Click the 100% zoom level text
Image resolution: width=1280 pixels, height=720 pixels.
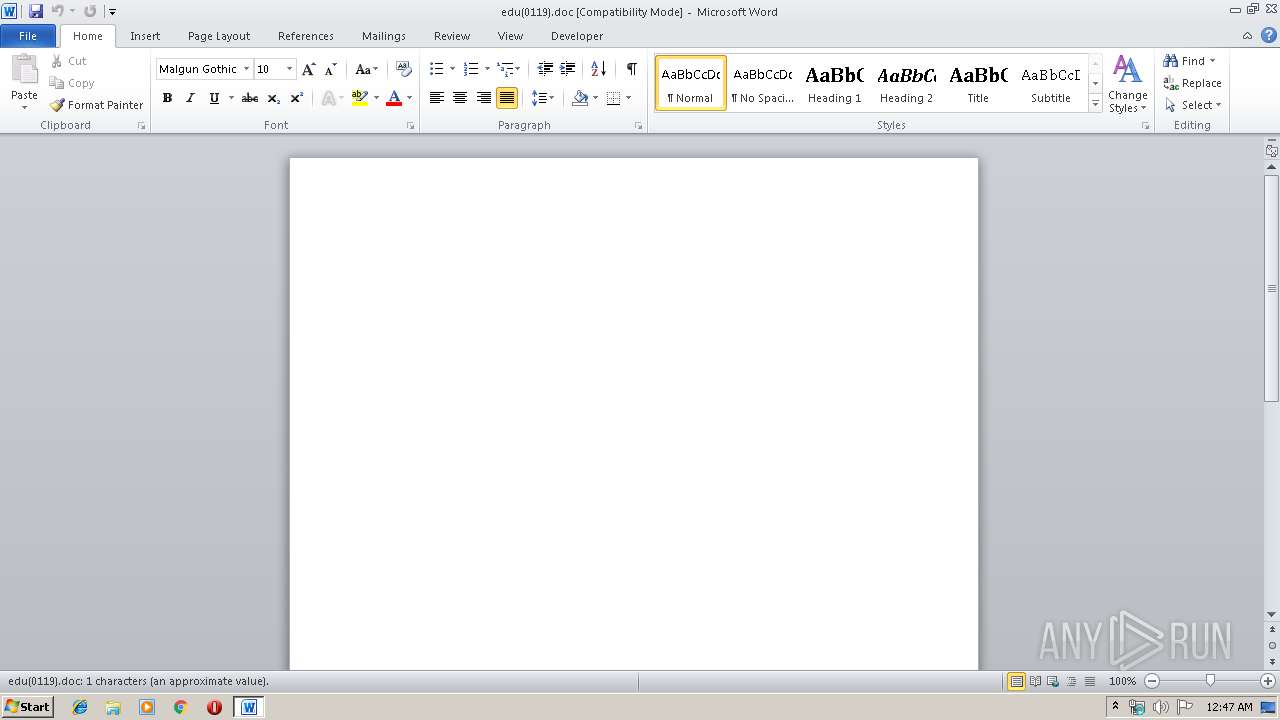pos(1122,681)
